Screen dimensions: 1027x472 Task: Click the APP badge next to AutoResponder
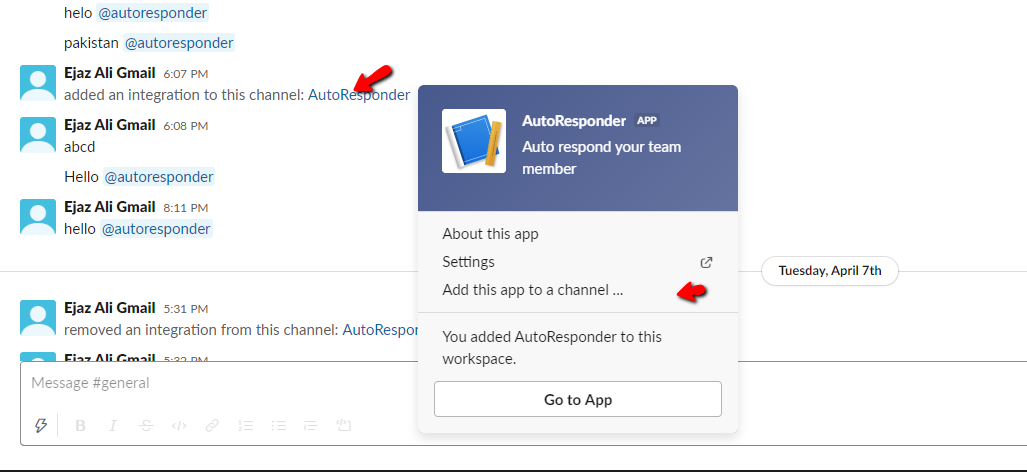pos(646,120)
